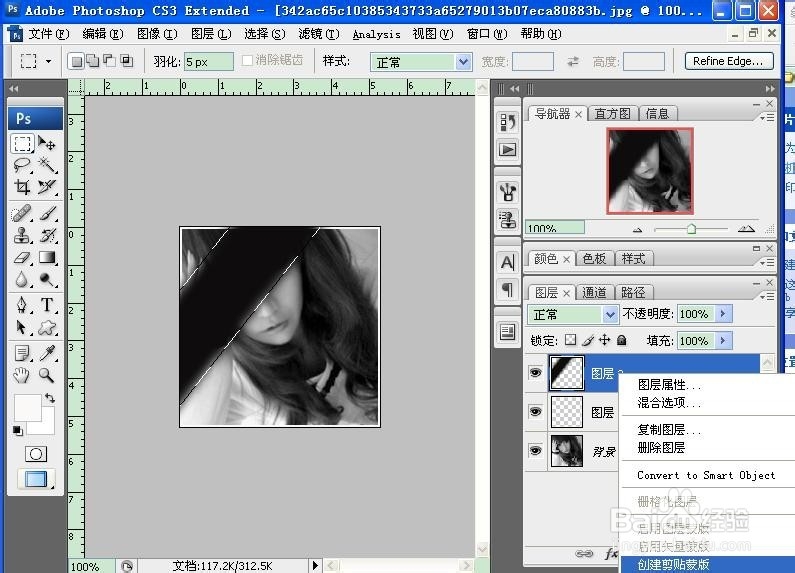Choose Convert to Smart Object

(x=706, y=475)
